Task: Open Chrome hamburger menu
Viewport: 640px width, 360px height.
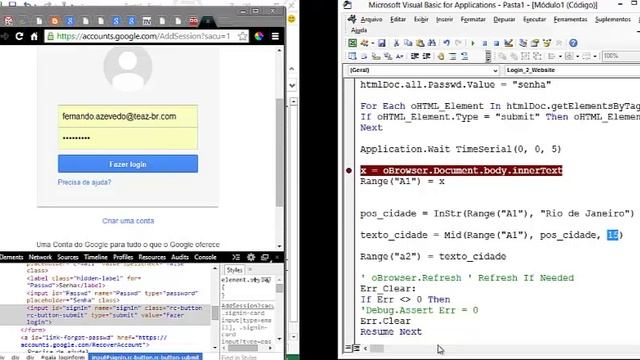Action: [276, 36]
